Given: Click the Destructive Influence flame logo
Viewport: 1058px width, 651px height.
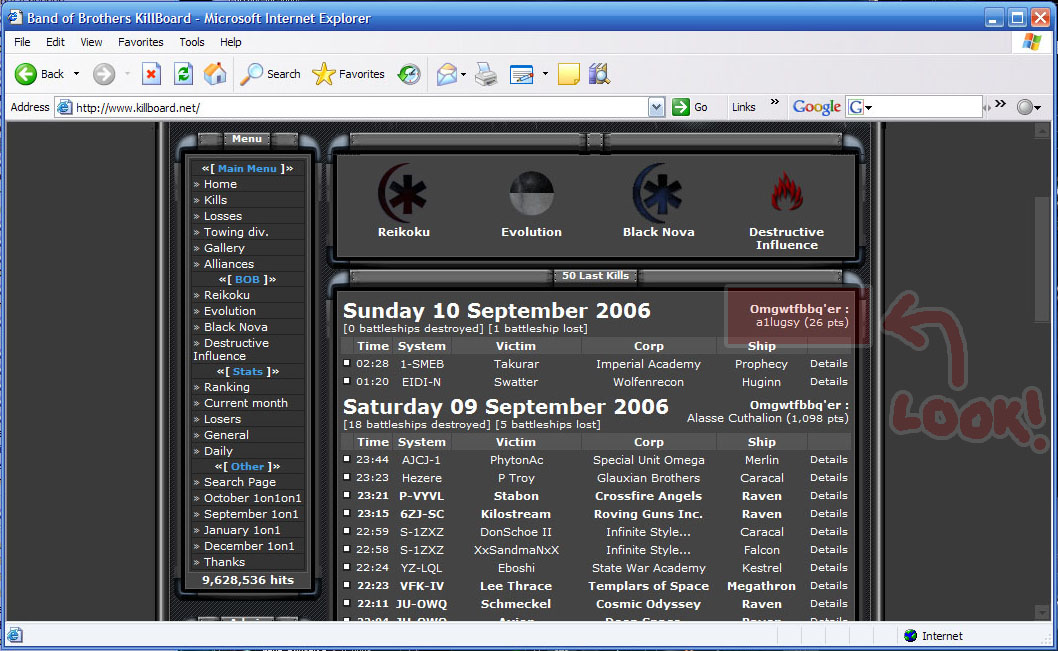Looking at the screenshot, I should tap(787, 192).
